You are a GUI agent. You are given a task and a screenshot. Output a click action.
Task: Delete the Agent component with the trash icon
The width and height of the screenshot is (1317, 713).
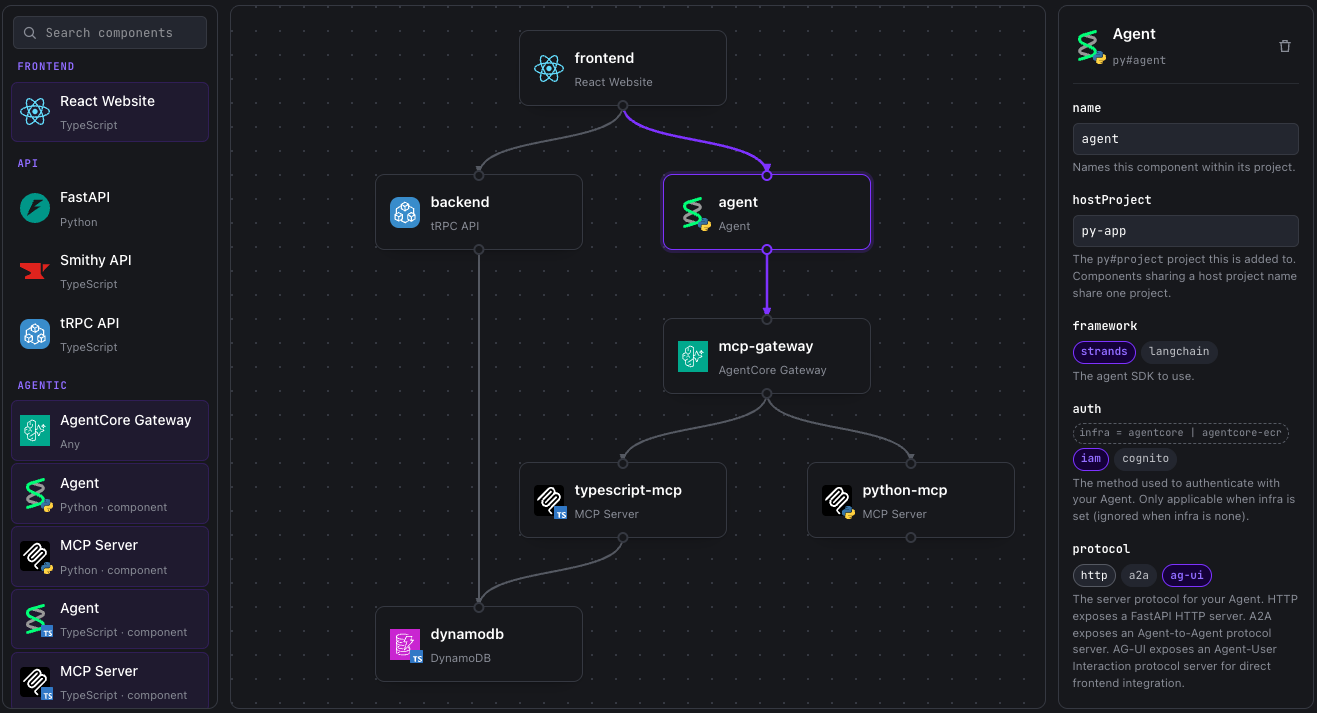[x=1285, y=46]
